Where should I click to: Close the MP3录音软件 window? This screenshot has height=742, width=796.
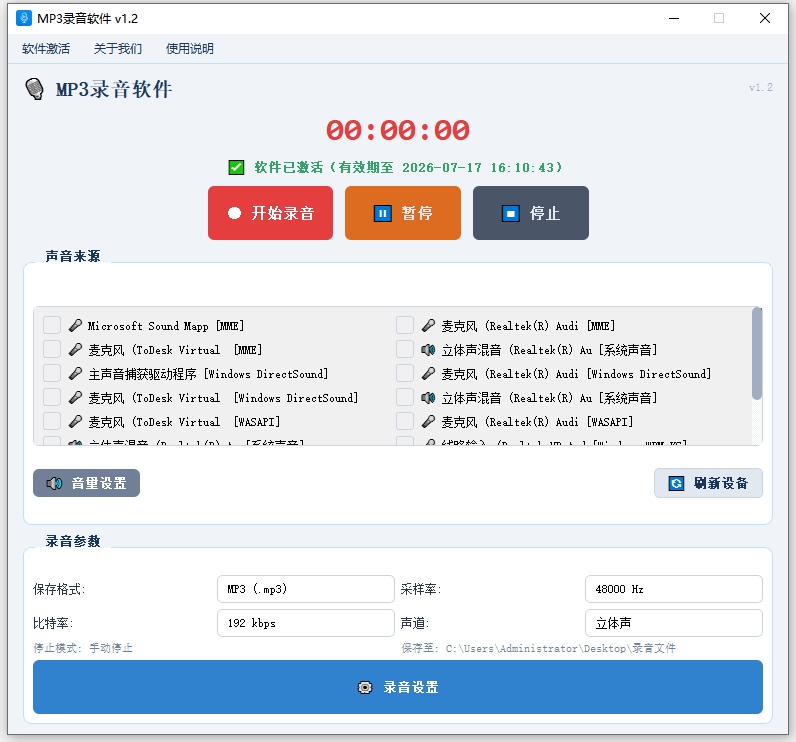click(765, 18)
